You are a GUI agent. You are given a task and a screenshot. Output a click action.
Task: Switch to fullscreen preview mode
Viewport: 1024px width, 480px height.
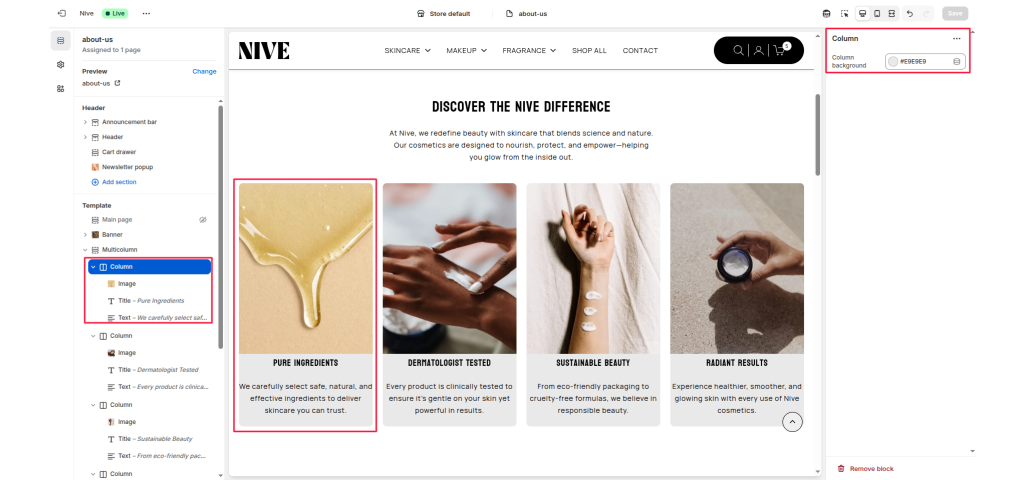[x=891, y=13]
